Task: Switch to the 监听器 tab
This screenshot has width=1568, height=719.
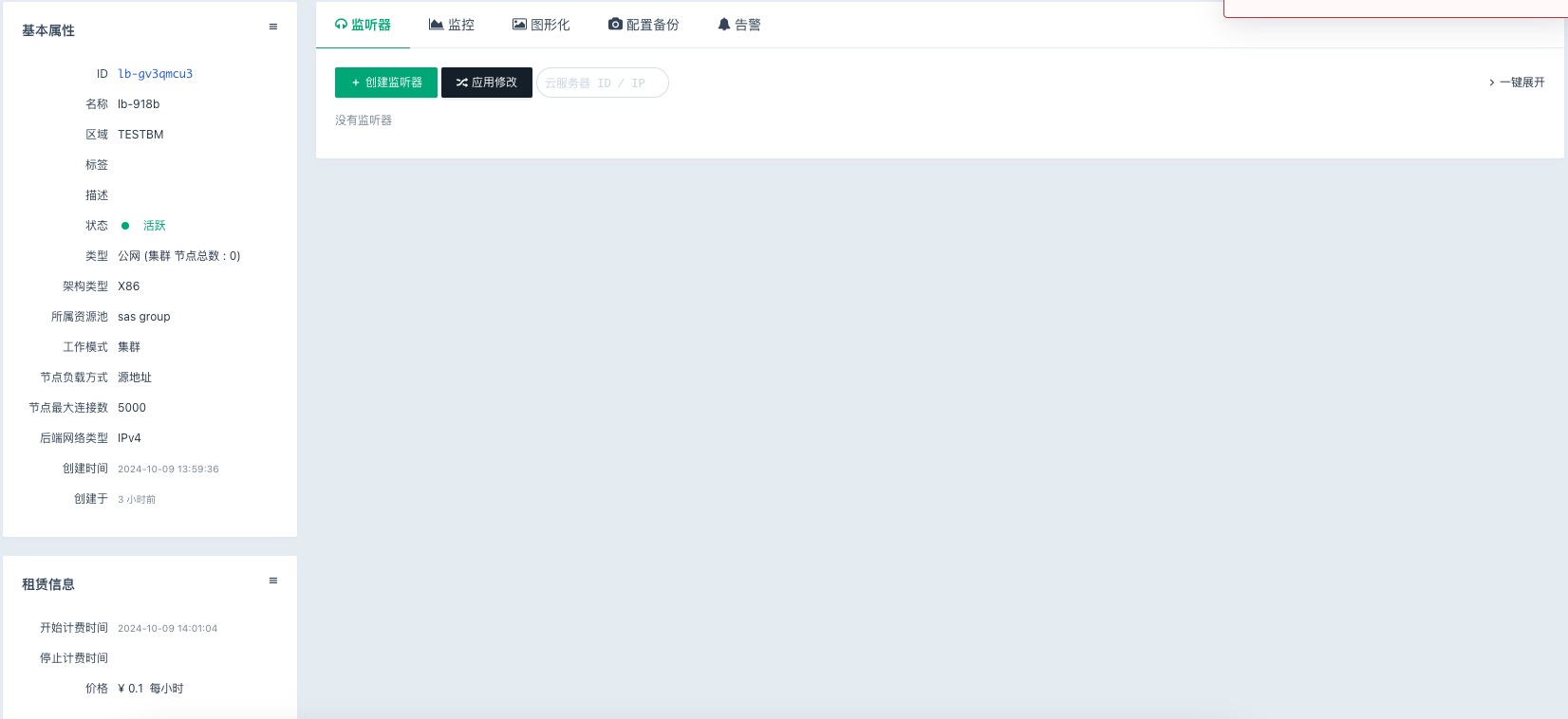Action: coord(363,25)
